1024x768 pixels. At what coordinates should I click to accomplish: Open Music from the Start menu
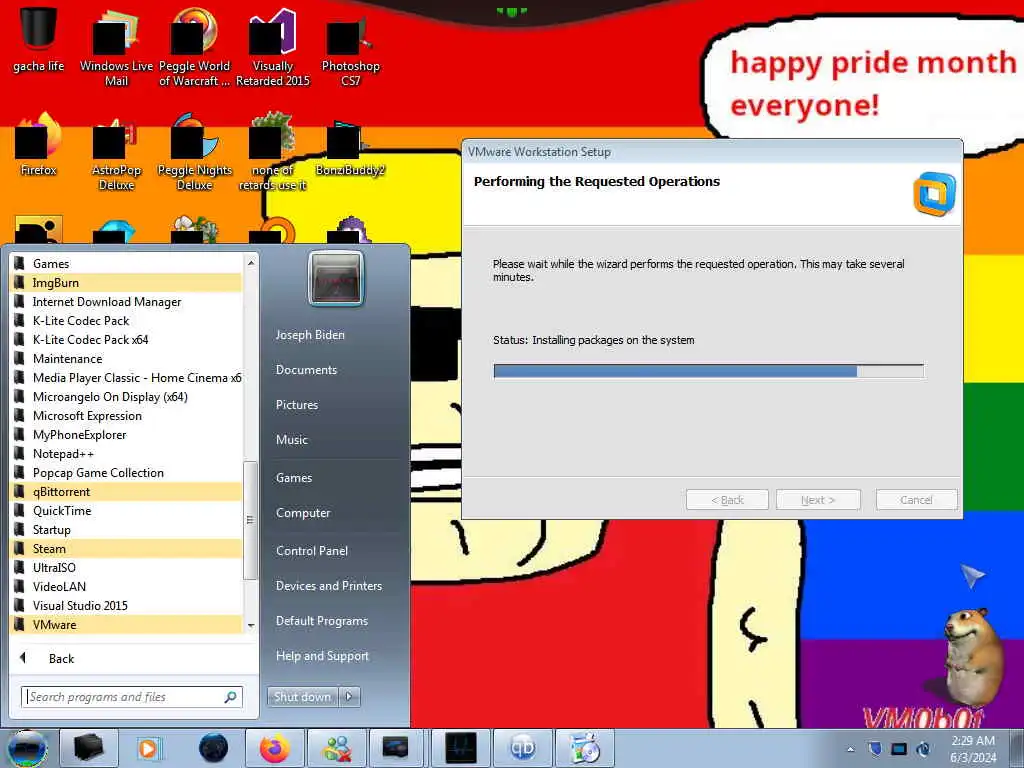pos(292,440)
